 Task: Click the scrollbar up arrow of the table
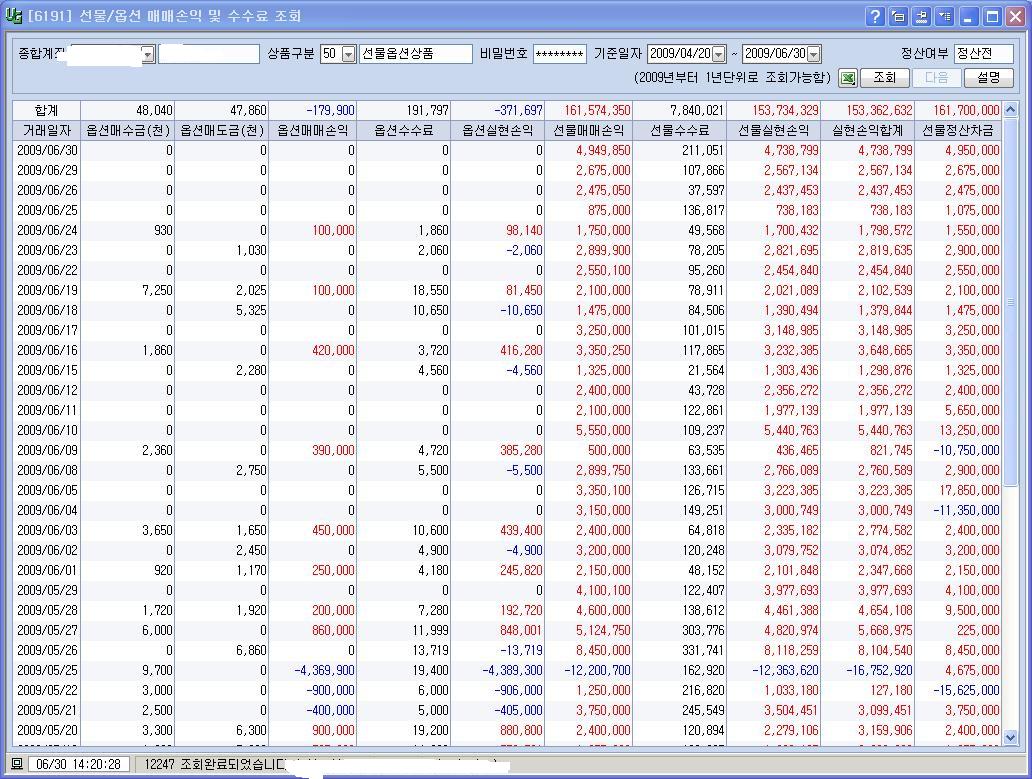[1010, 109]
